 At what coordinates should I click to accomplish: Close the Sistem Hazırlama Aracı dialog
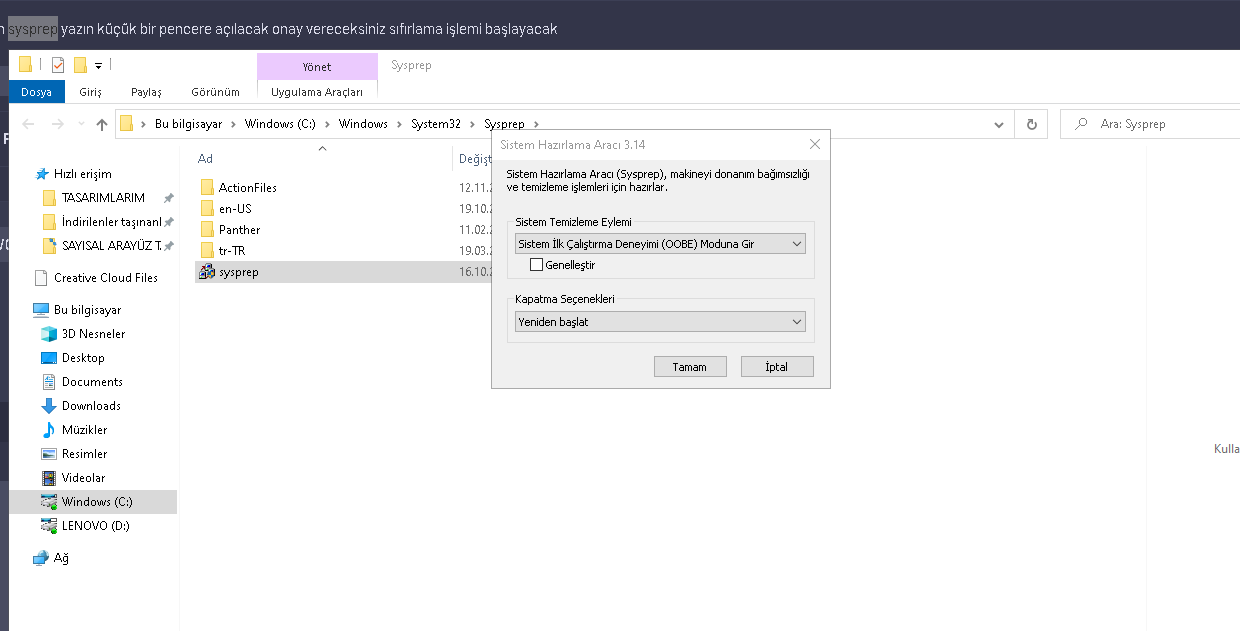[x=815, y=144]
